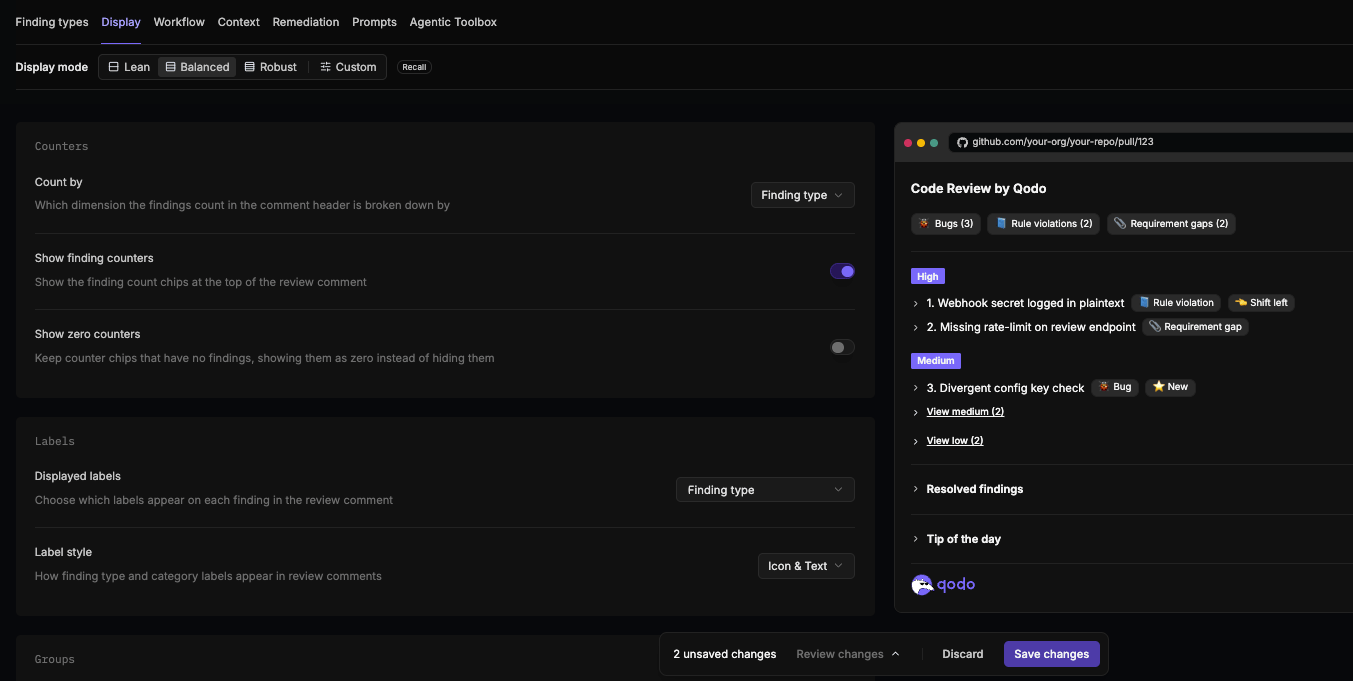Screen dimensions: 1353x681
Task: Click the Qodo logo in preview
Action: (943, 585)
